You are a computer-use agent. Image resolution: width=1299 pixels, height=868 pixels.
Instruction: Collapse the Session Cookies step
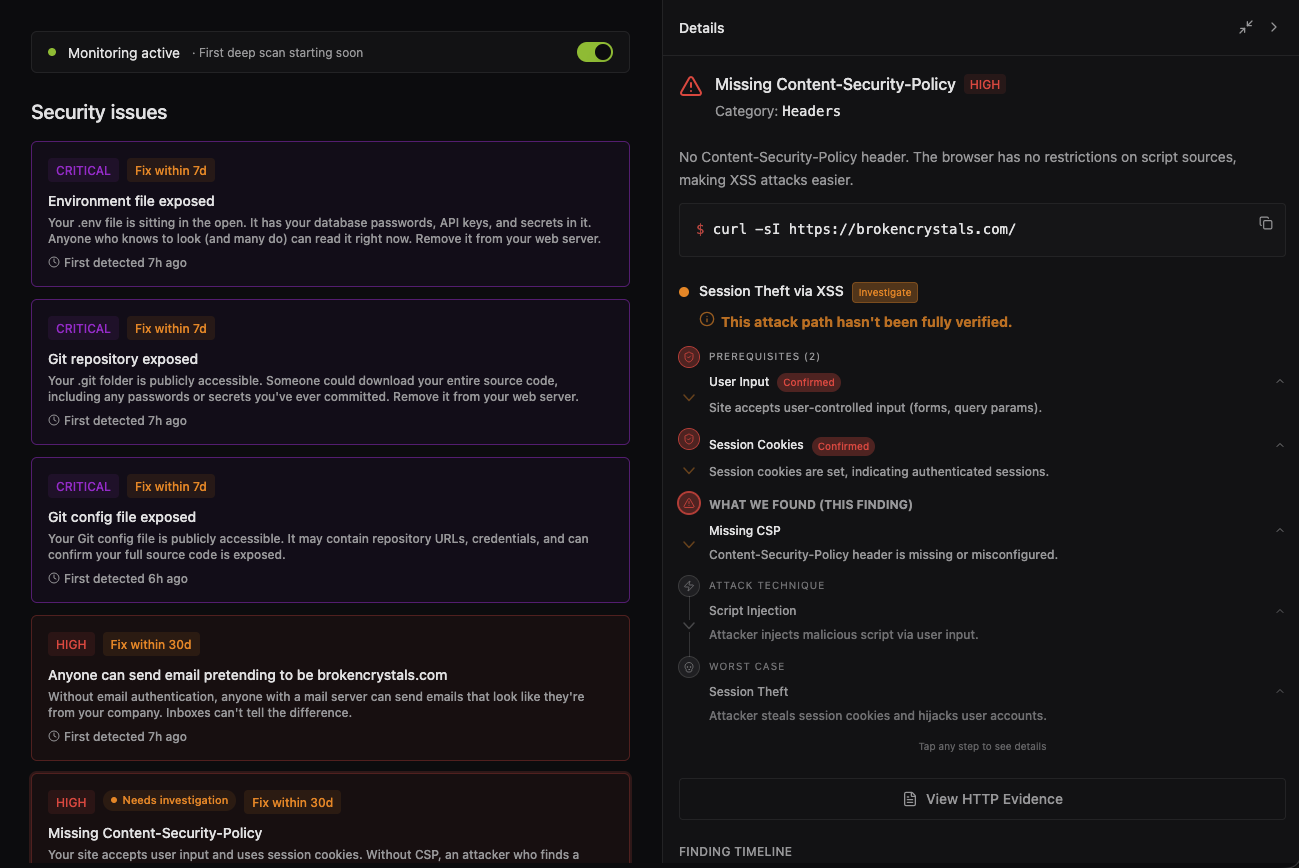pos(1279,445)
